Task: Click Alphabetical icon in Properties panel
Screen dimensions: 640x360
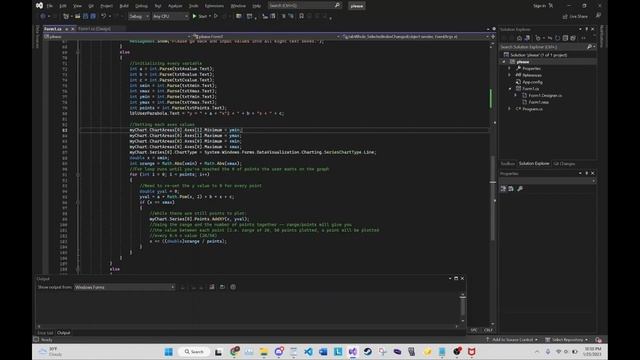Action: point(511,189)
